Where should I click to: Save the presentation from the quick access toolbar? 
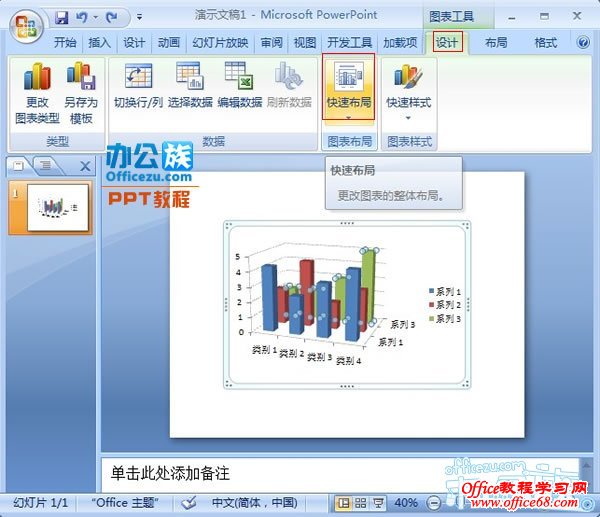pyautogui.click(x=62, y=18)
